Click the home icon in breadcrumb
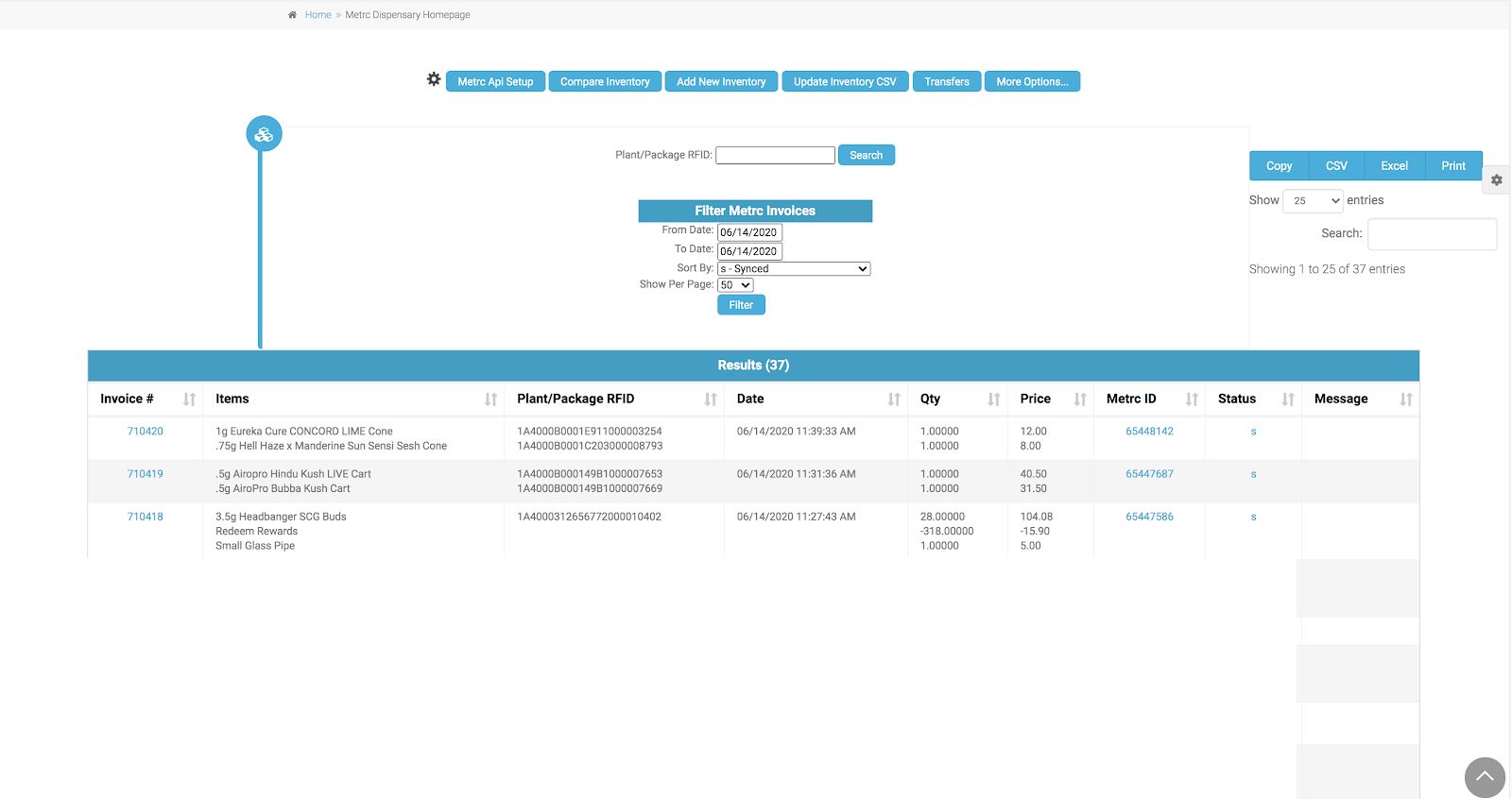The image size is (1512, 799). [x=292, y=15]
